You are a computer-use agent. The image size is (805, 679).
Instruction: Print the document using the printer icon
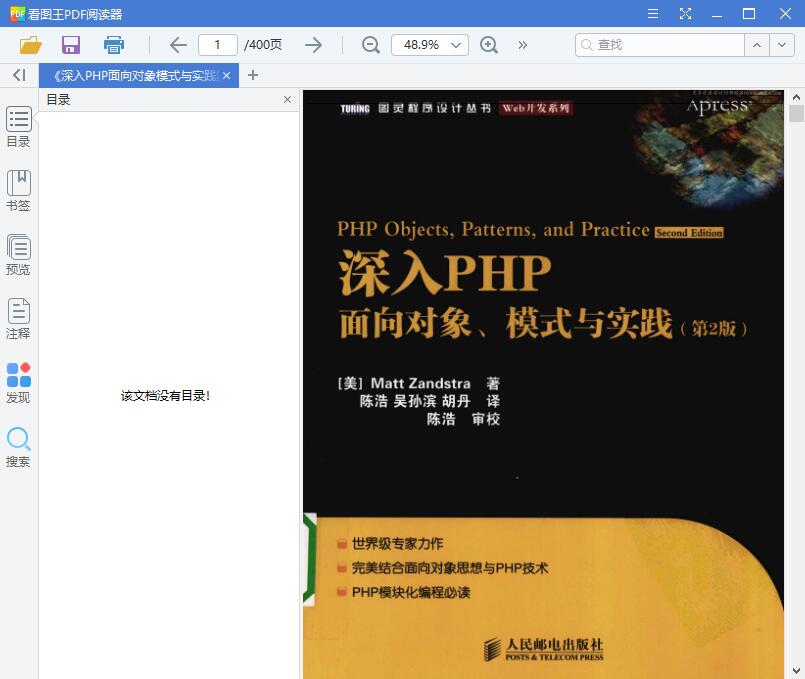coord(113,45)
